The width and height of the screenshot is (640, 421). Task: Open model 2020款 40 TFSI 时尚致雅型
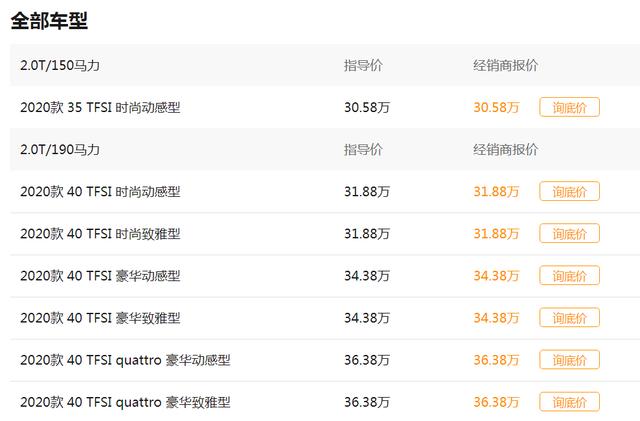click(x=100, y=234)
